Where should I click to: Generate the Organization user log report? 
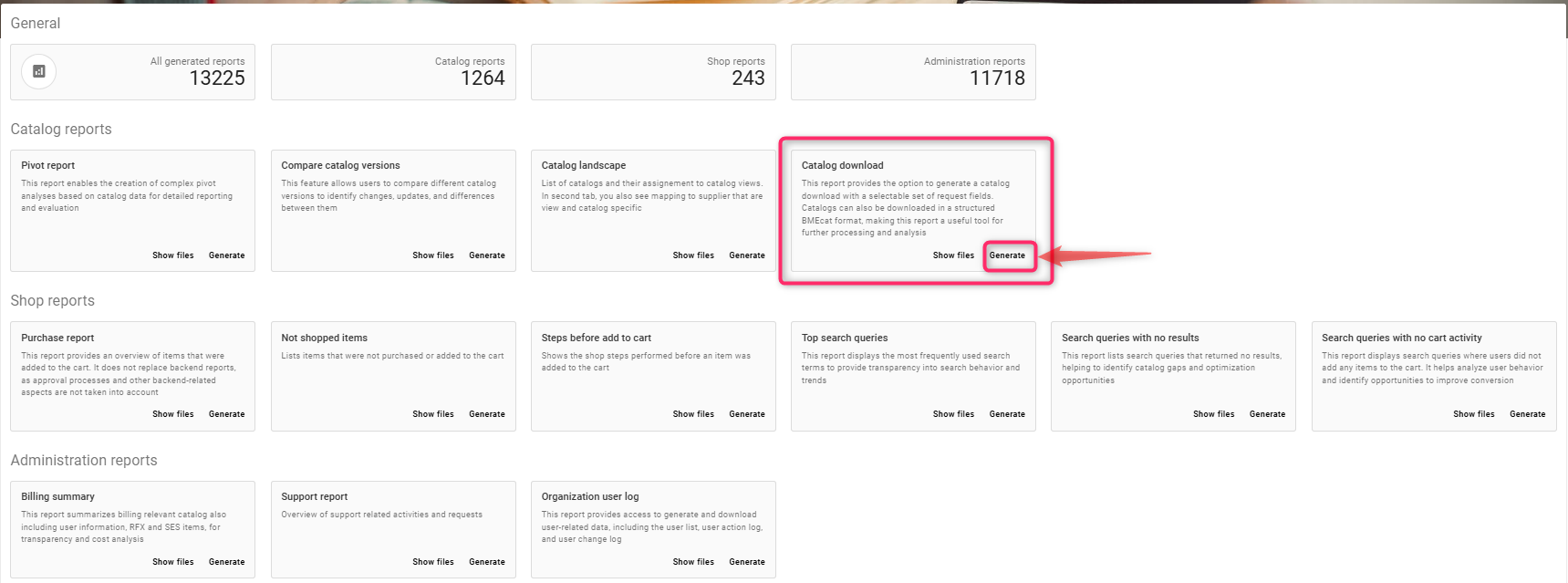pos(746,562)
